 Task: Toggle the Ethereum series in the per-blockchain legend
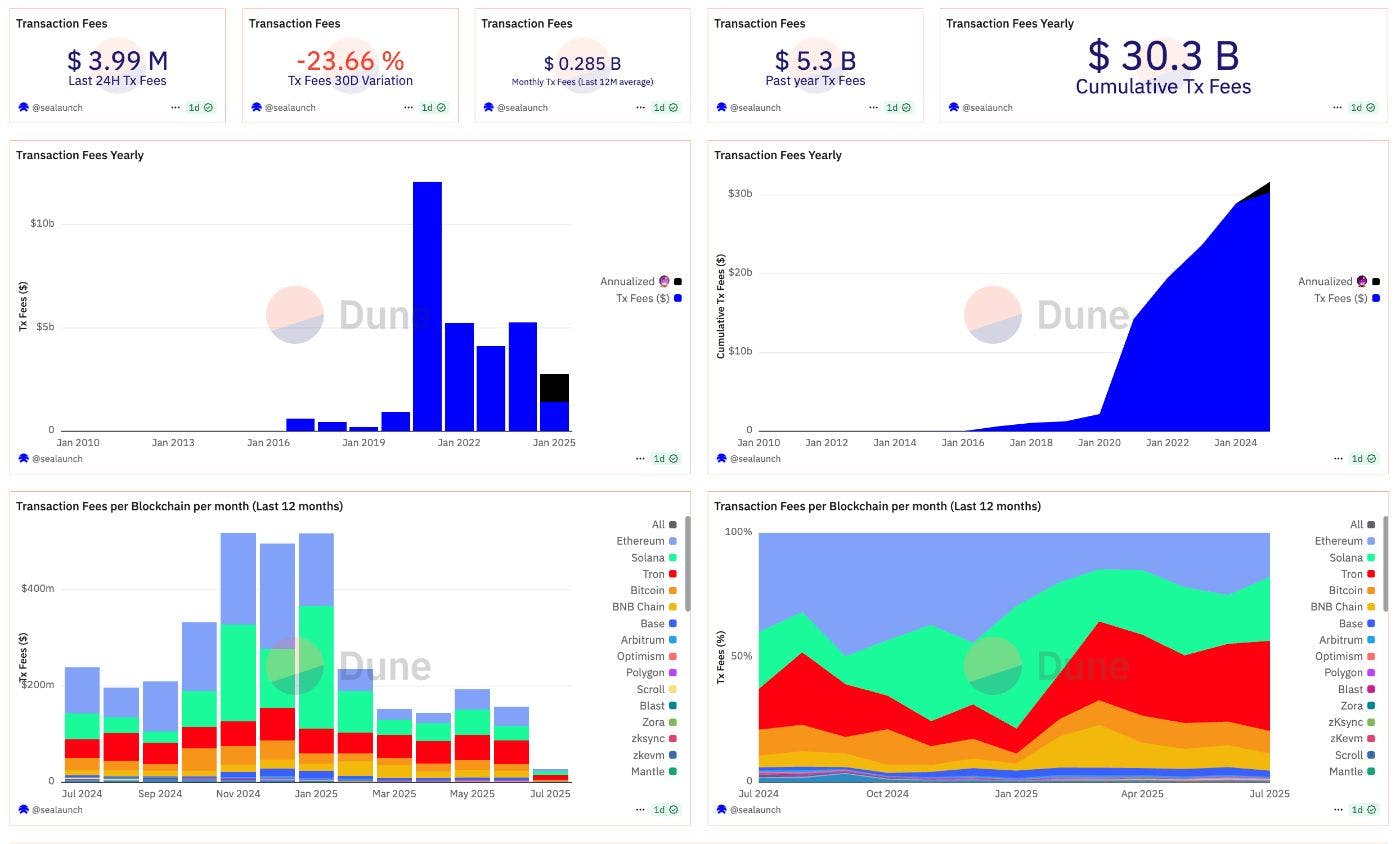pyautogui.click(x=641, y=540)
